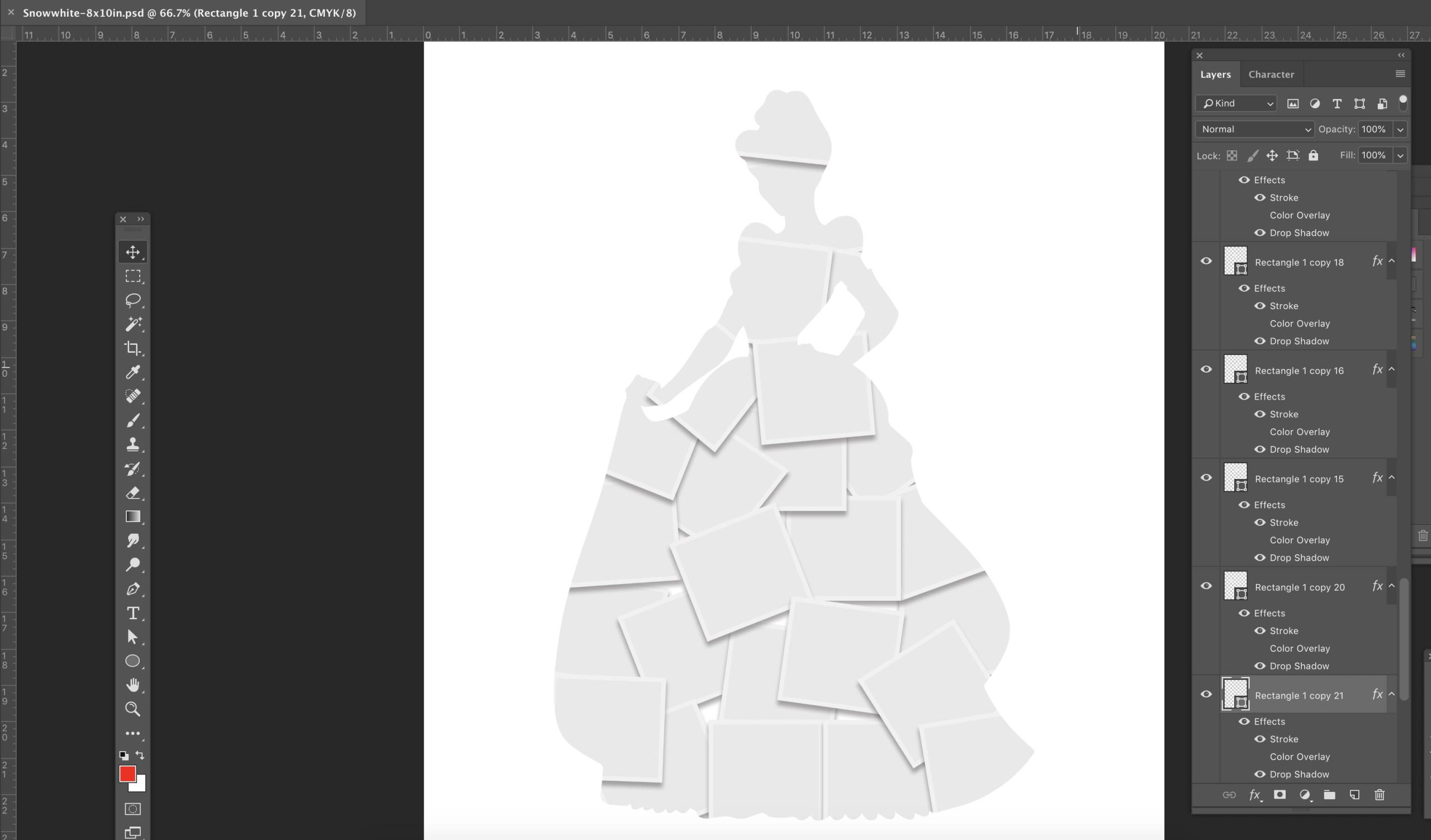Collapse effects of Rectangle 1 copy 15

(x=1392, y=478)
